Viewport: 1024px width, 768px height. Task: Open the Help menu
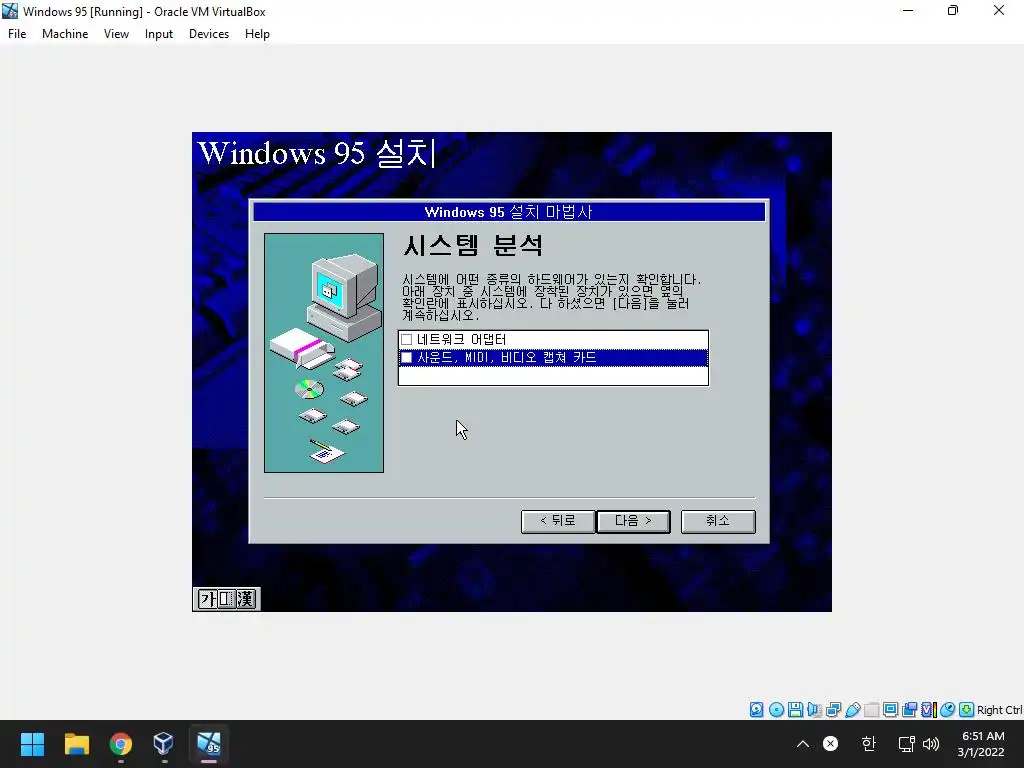click(257, 34)
